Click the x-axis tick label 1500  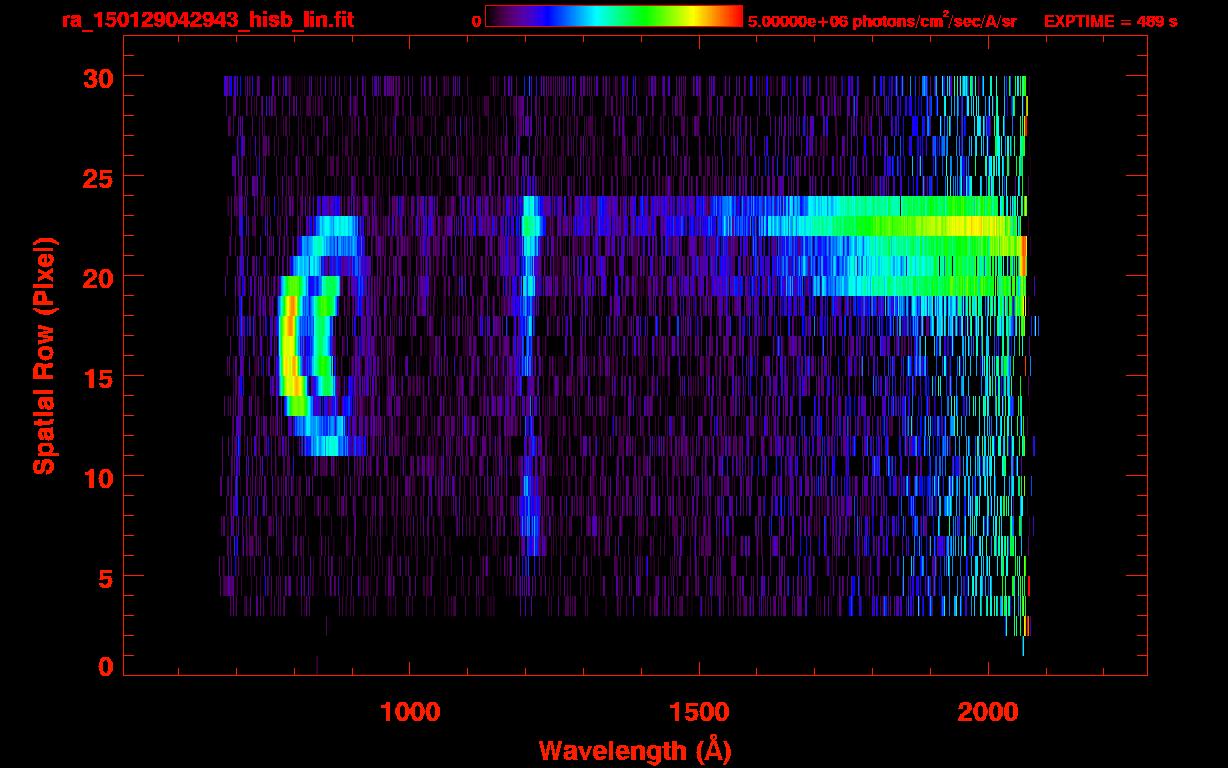point(699,712)
